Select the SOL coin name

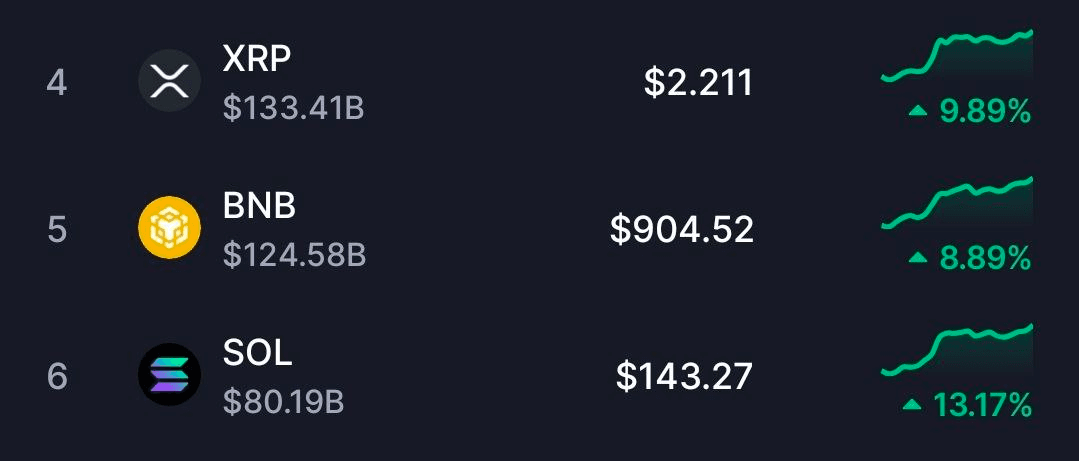point(257,352)
